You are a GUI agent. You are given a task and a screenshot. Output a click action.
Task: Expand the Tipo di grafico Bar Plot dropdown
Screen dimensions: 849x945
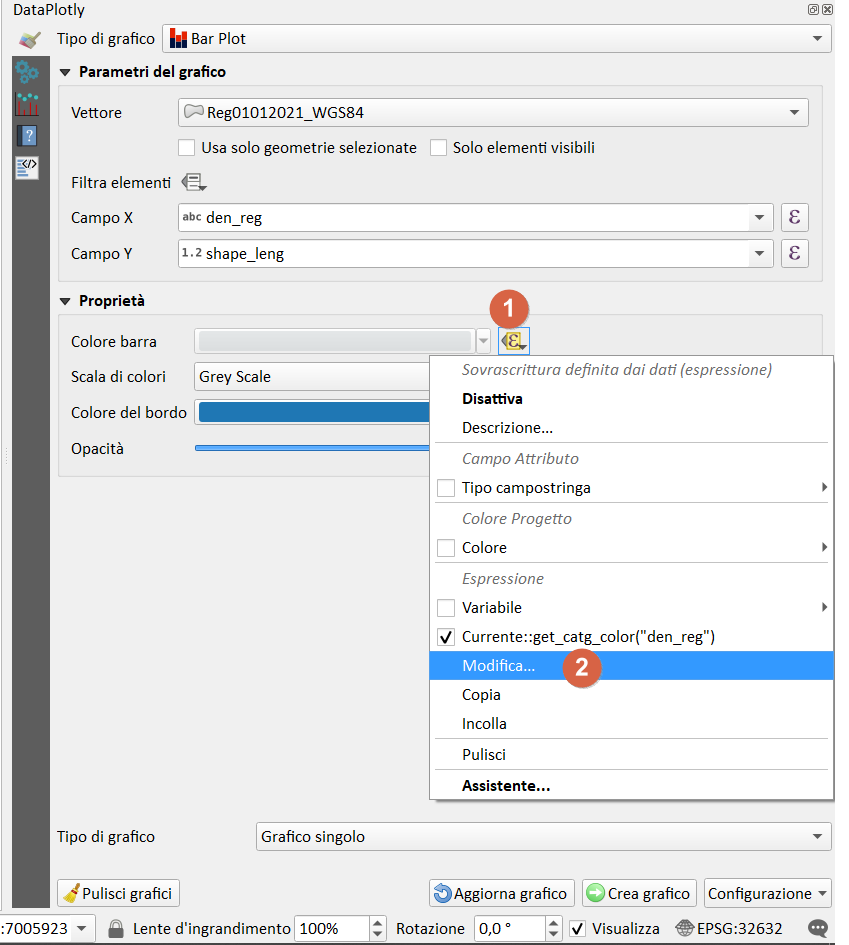click(496, 39)
